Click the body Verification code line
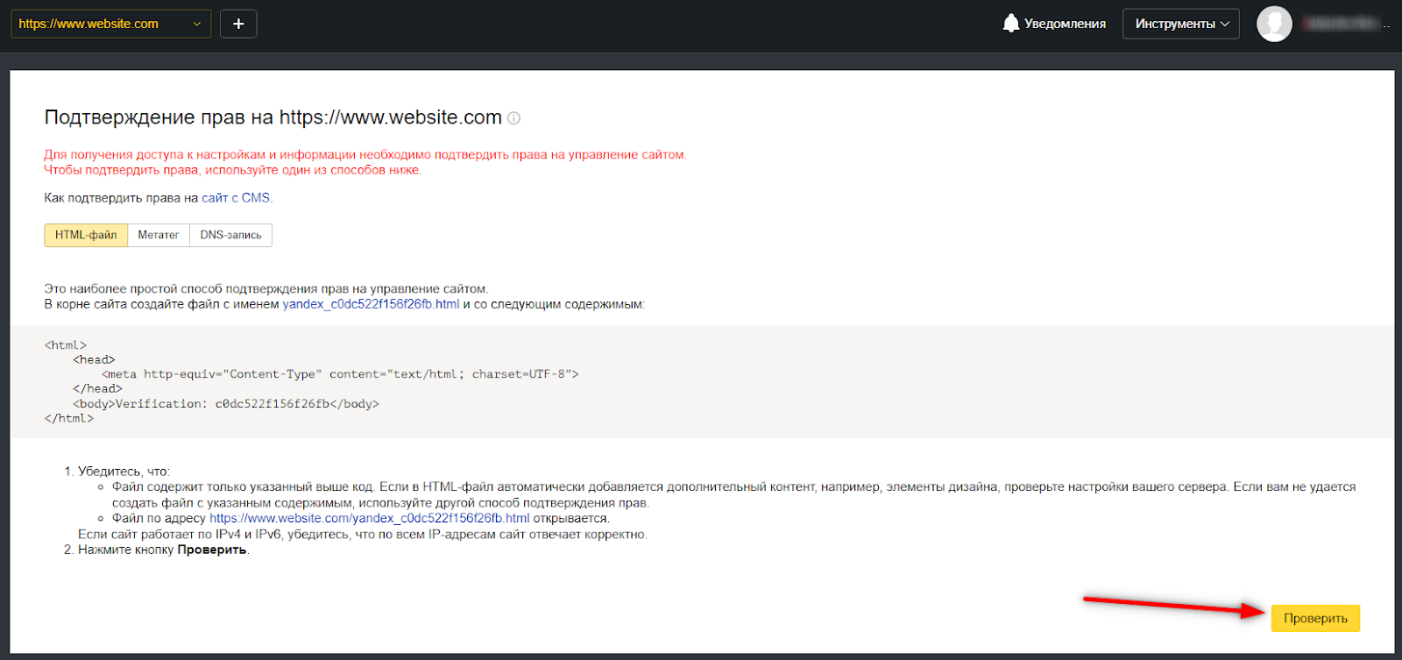Viewport: 1402px width, 660px height. click(x=226, y=404)
